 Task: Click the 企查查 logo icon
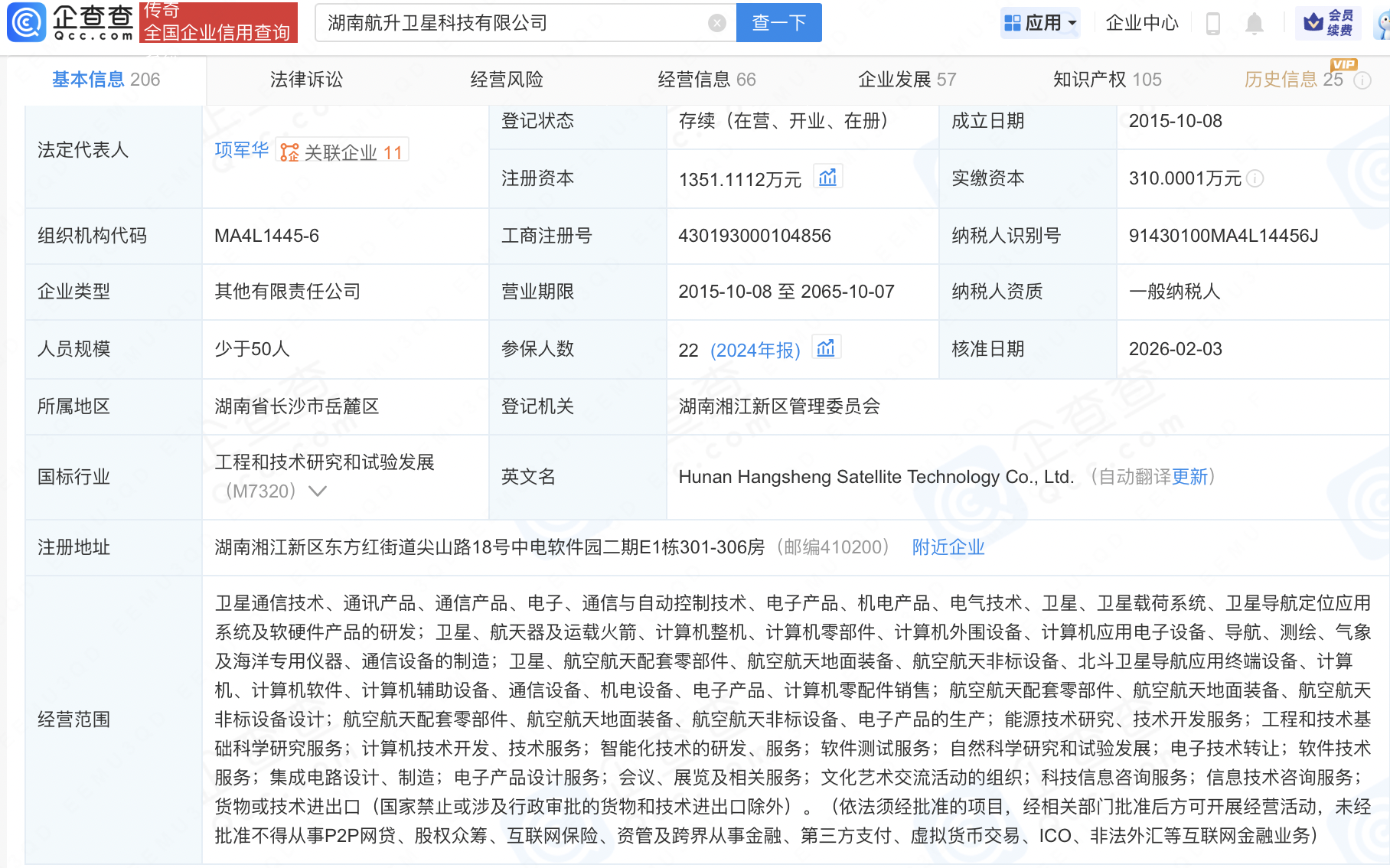(x=27, y=21)
